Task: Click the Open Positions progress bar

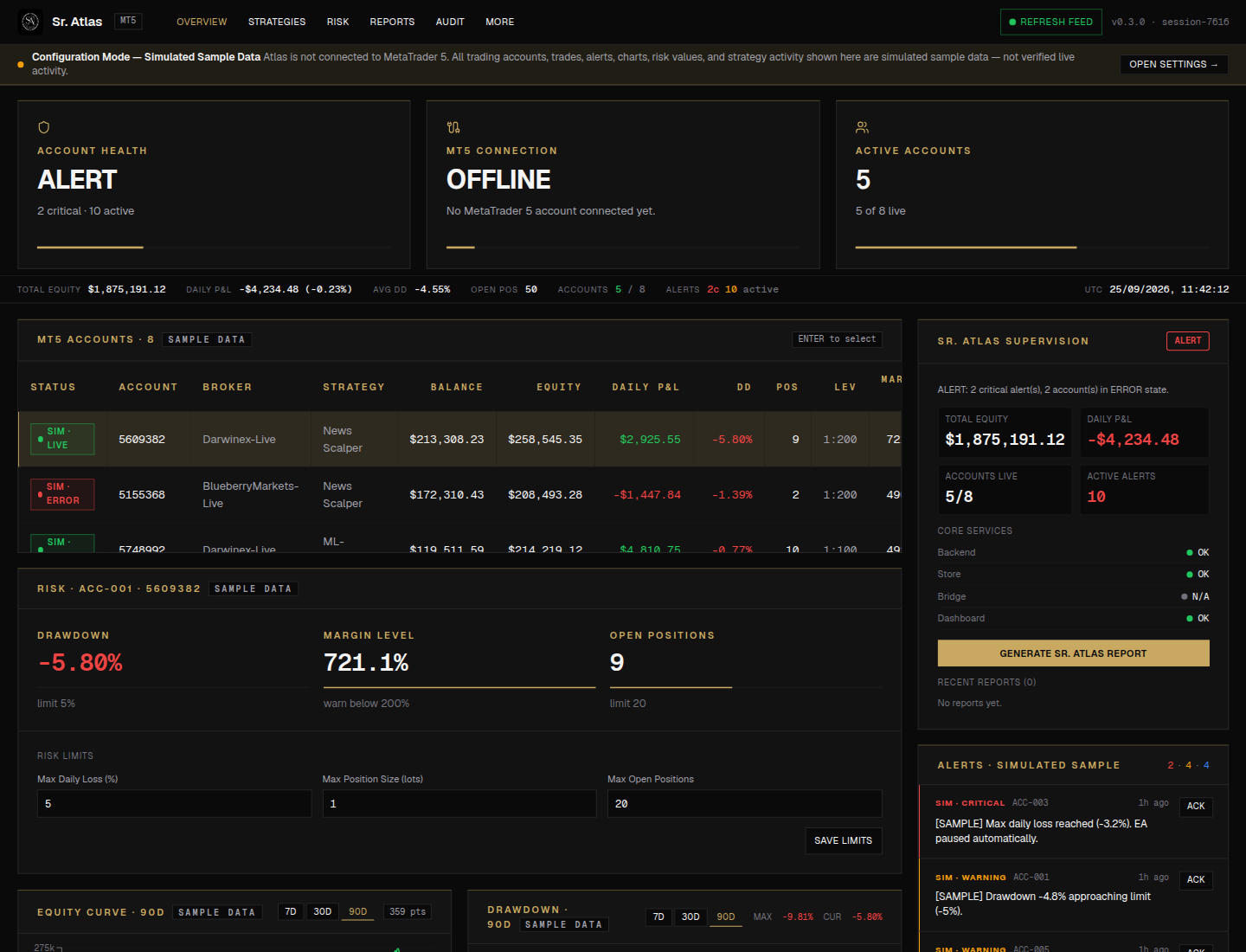Action: pos(745,687)
